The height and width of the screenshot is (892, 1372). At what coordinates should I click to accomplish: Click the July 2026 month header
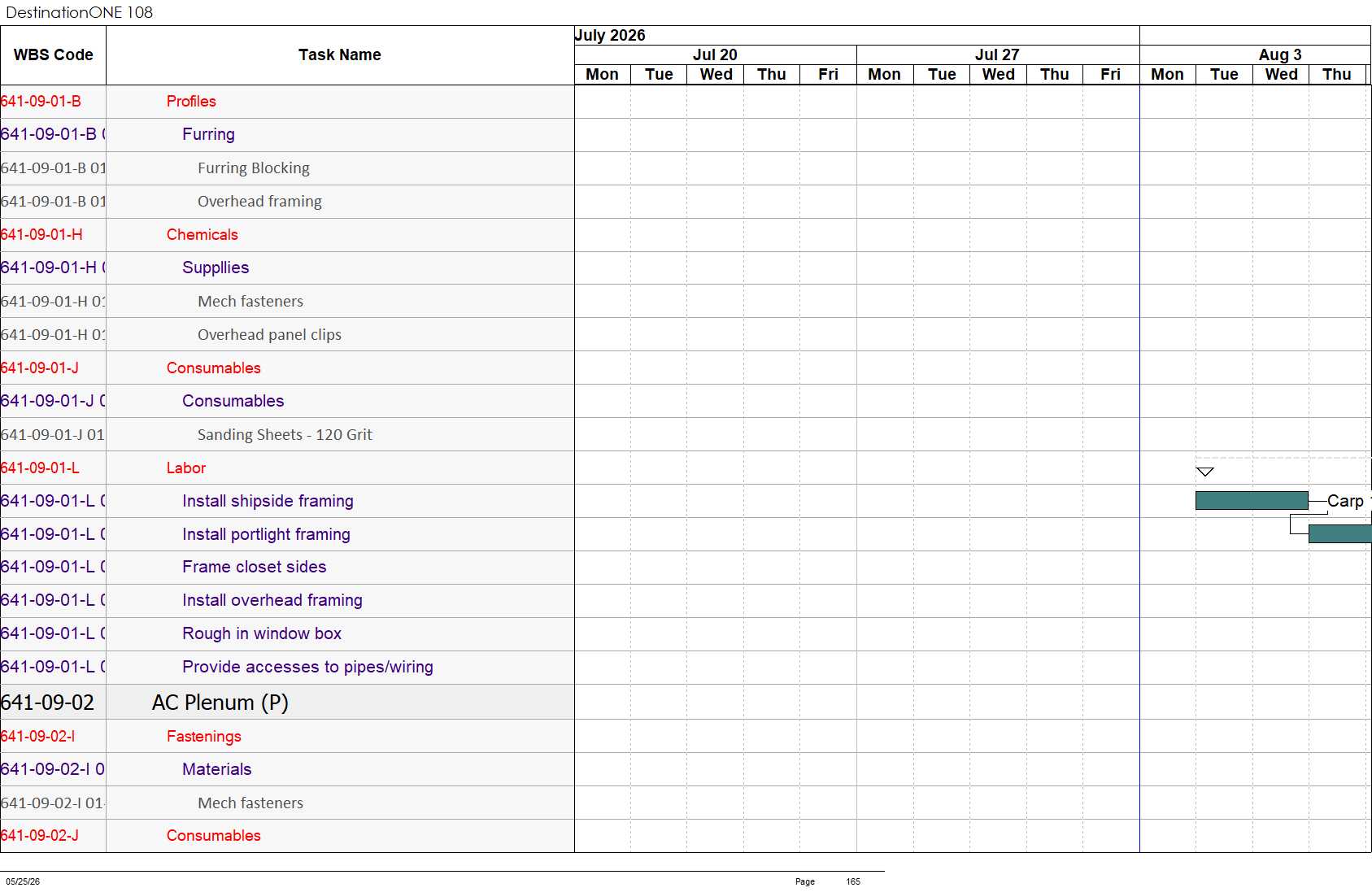pyautogui.click(x=610, y=35)
